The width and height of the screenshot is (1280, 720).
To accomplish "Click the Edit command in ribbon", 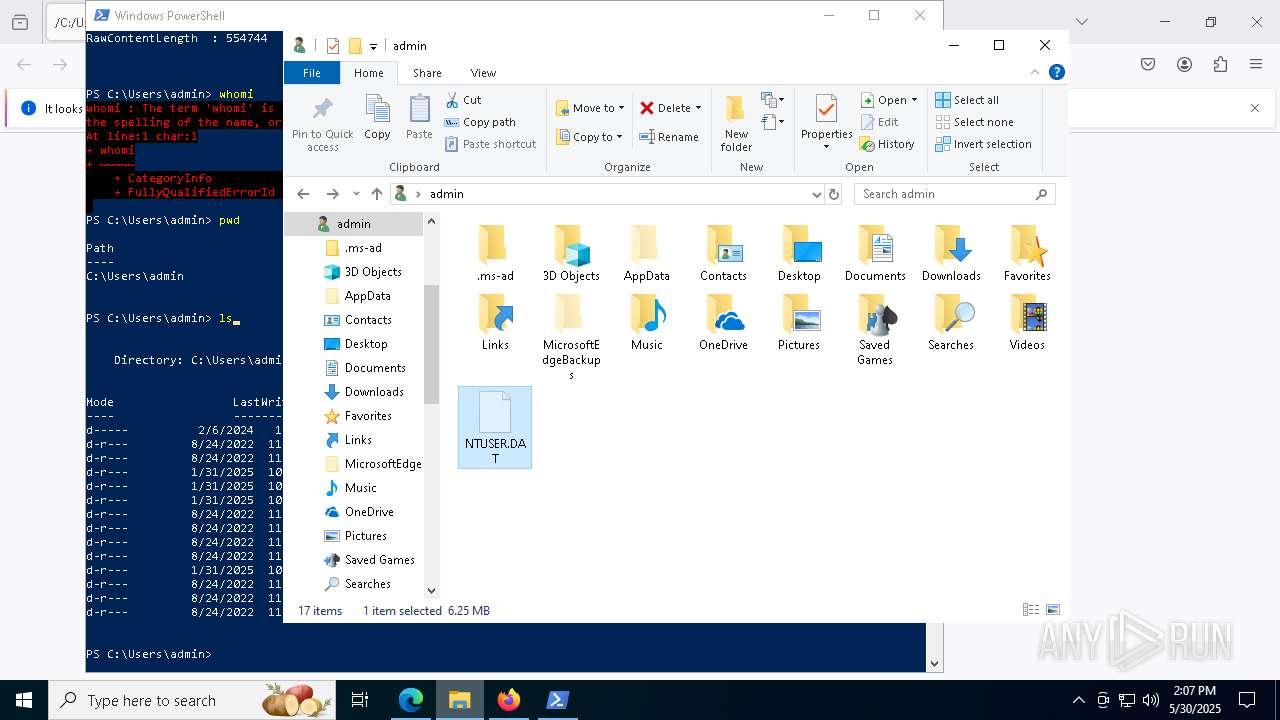I will click(879, 122).
